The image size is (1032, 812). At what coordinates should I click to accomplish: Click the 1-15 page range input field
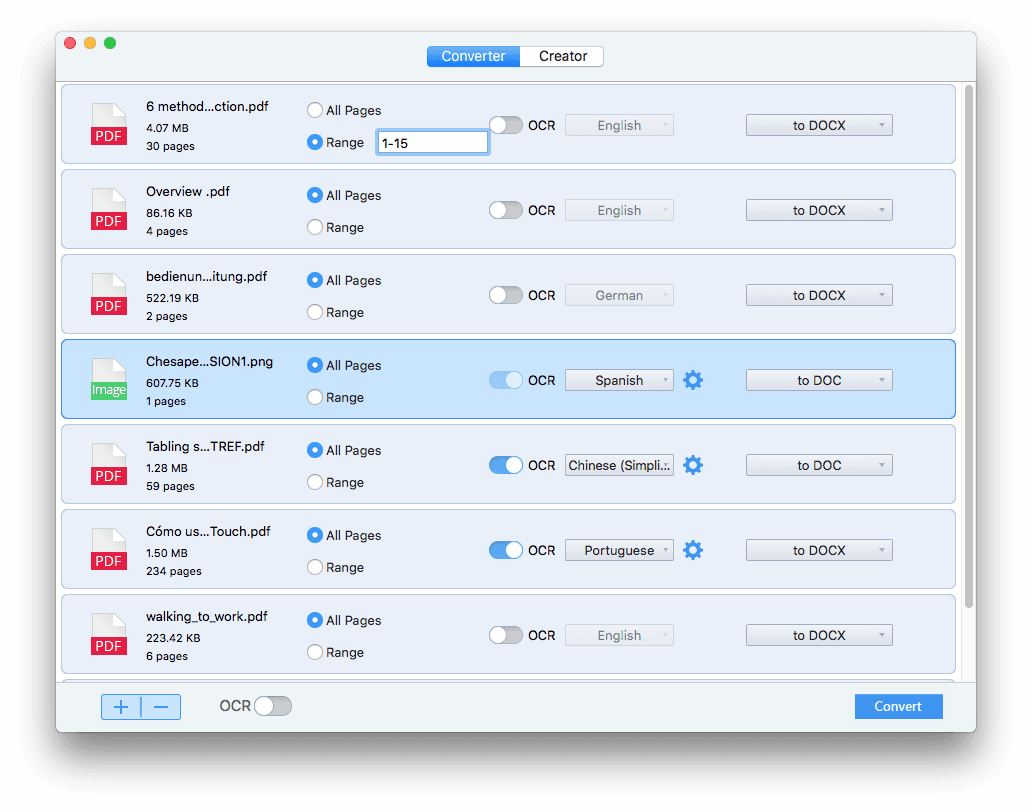(x=432, y=141)
